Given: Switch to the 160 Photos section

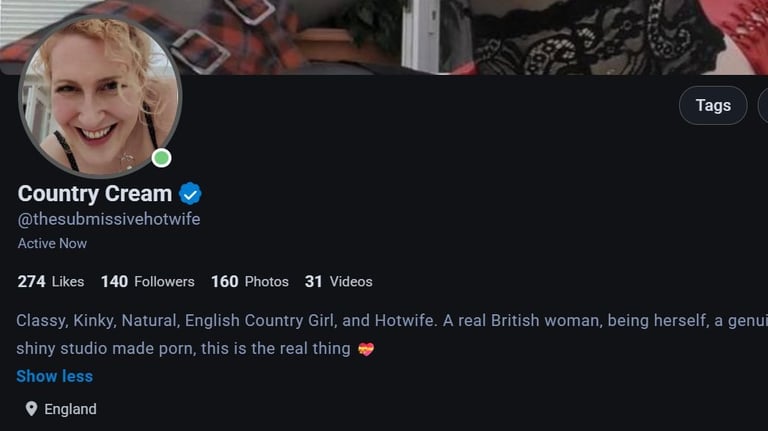Looking at the screenshot, I should tap(250, 282).
